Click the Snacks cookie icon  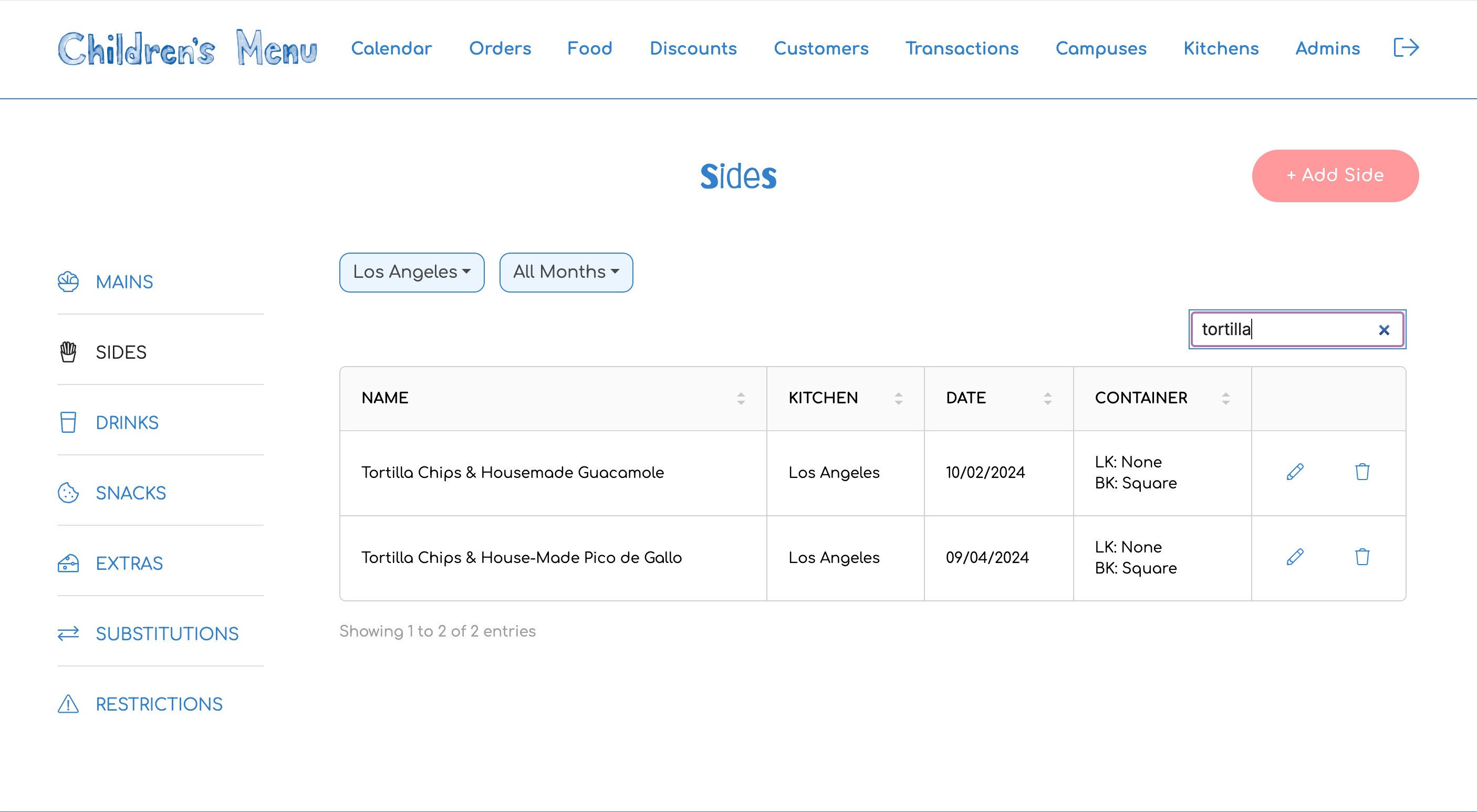[68, 493]
